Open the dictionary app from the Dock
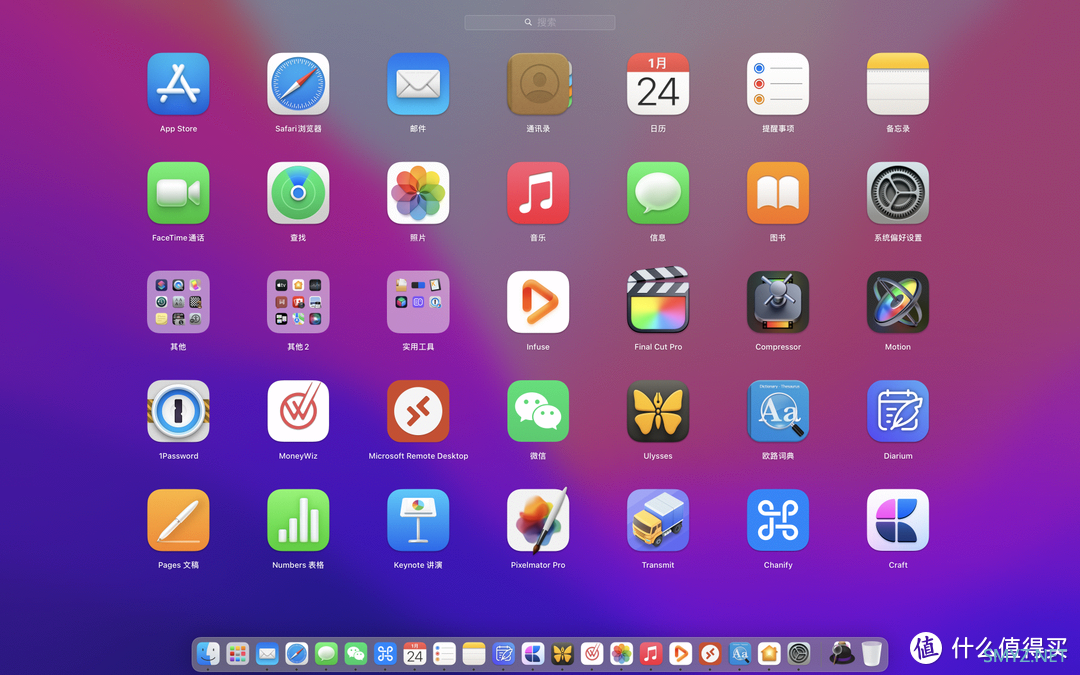Viewport: 1080px width, 675px height. (x=740, y=653)
